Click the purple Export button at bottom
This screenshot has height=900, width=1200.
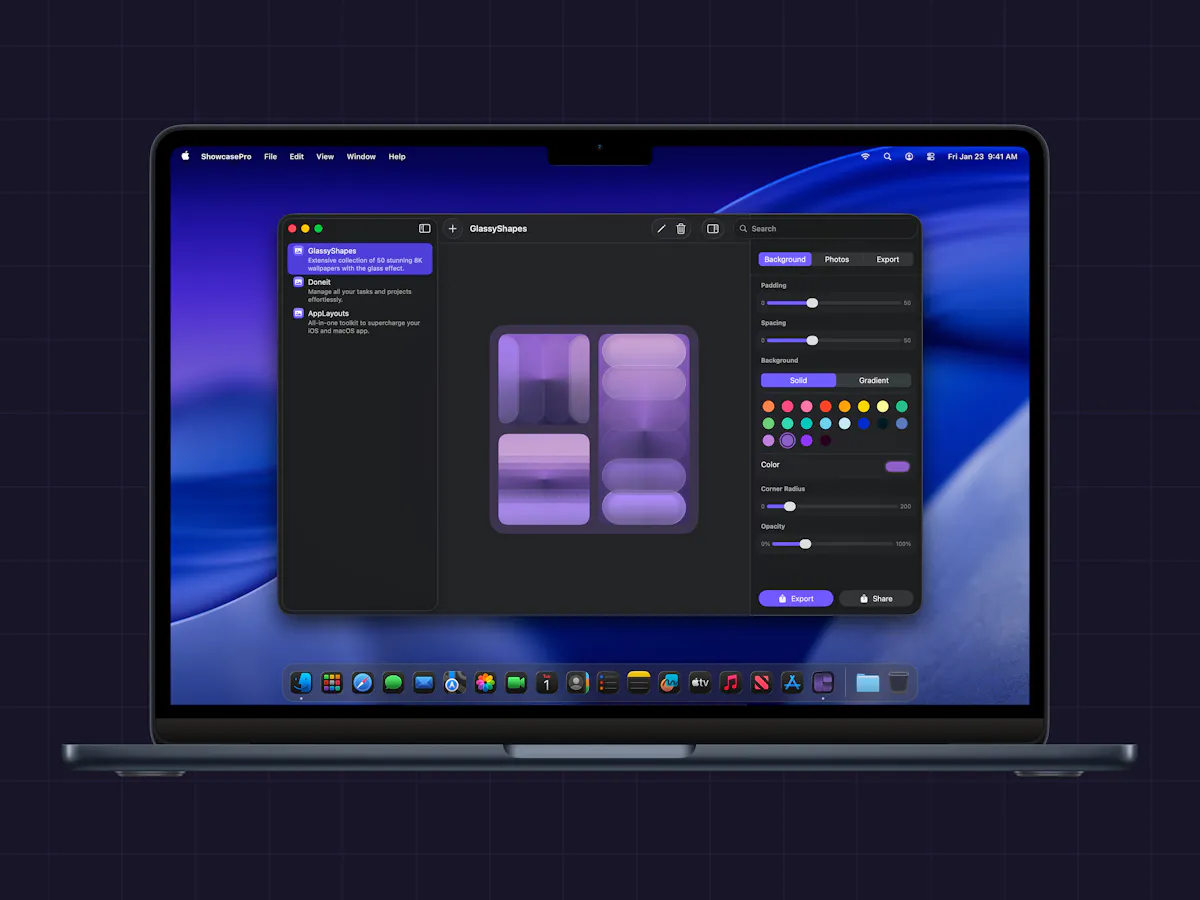coord(796,598)
